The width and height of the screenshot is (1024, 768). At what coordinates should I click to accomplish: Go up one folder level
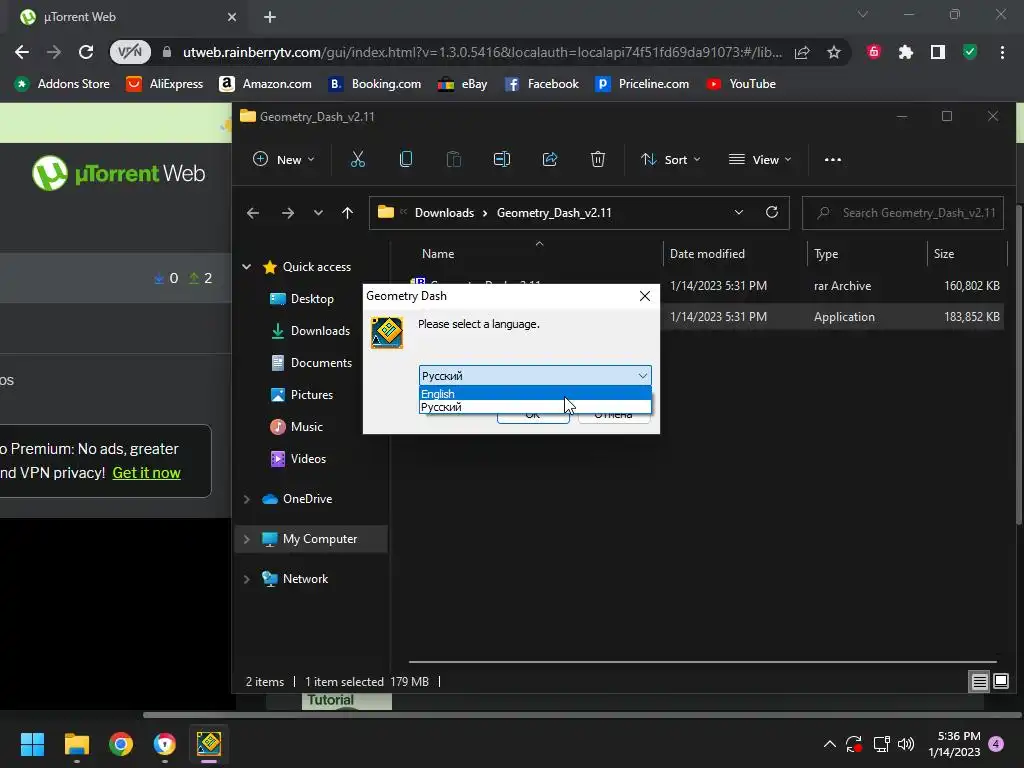pos(347,213)
